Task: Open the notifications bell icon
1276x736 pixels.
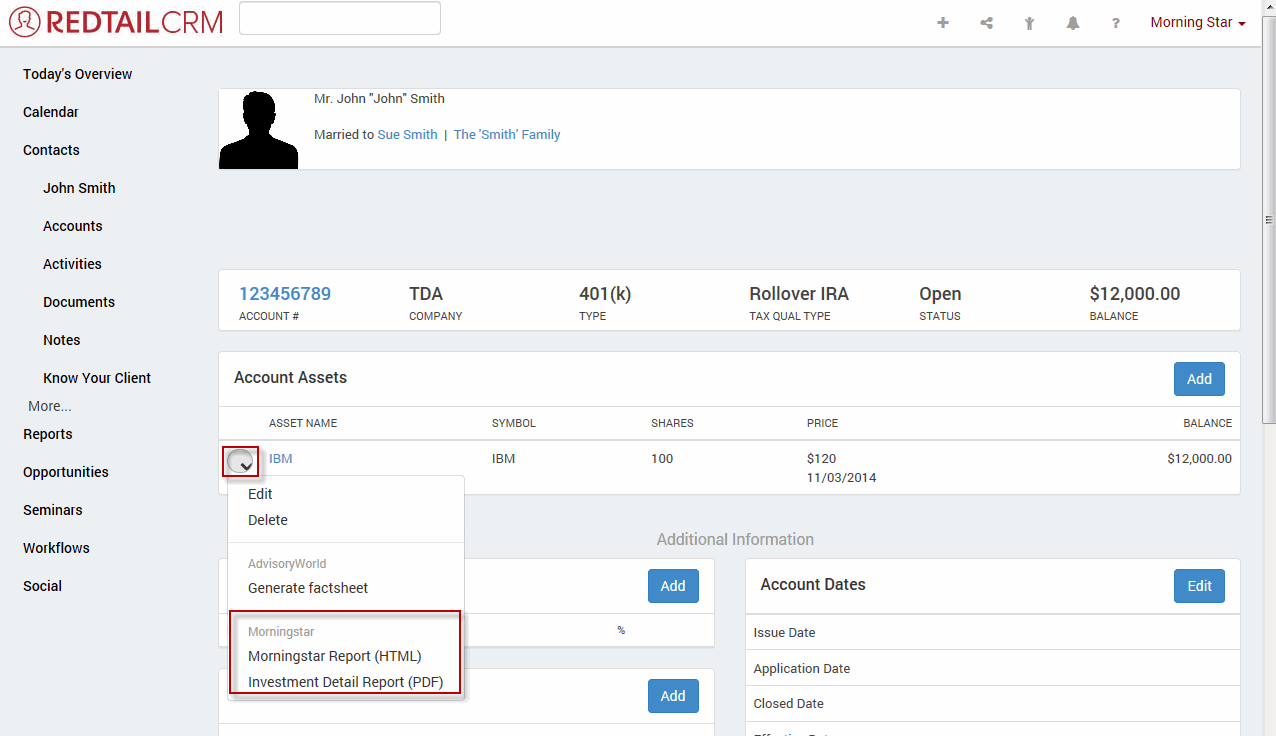Action: (x=1072, y=23)
